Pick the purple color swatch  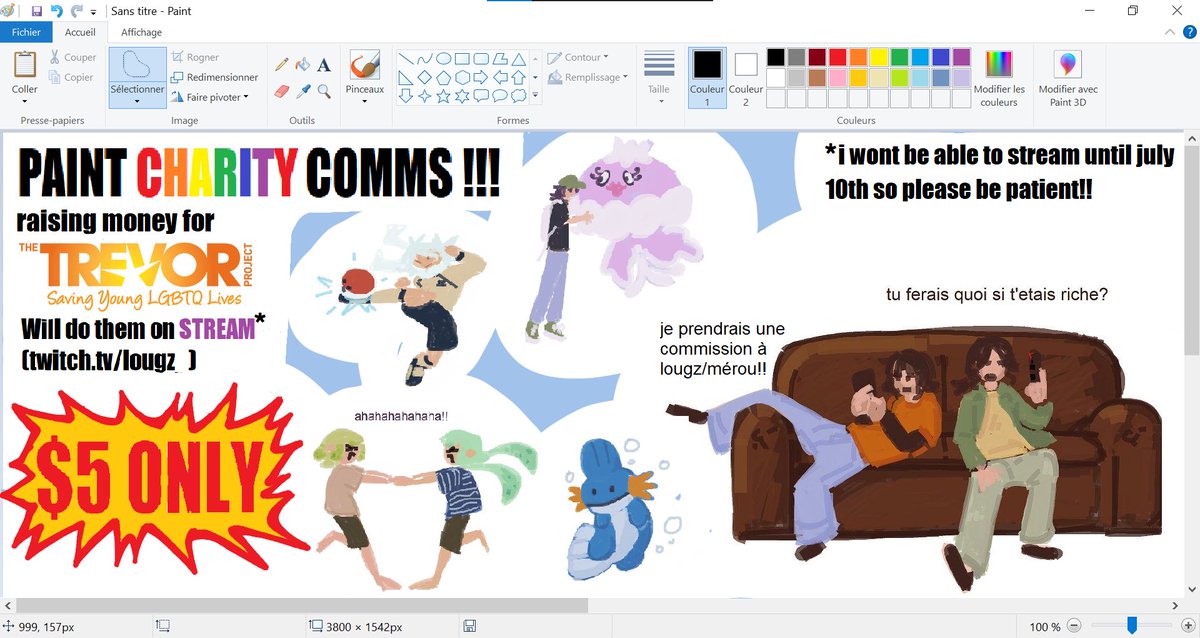point(961,57)
